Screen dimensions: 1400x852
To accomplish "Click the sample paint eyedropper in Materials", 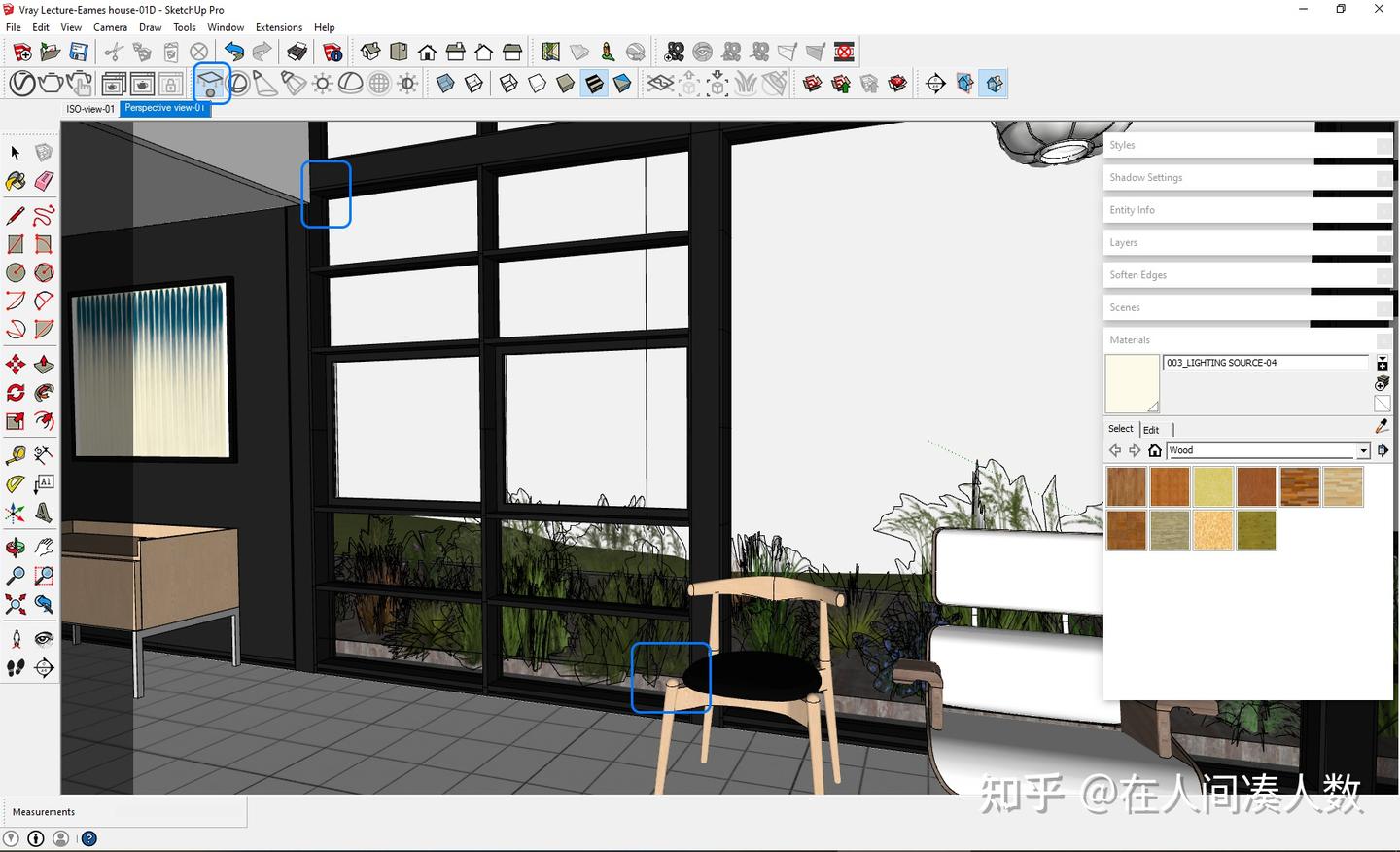I will (1382, 426).
